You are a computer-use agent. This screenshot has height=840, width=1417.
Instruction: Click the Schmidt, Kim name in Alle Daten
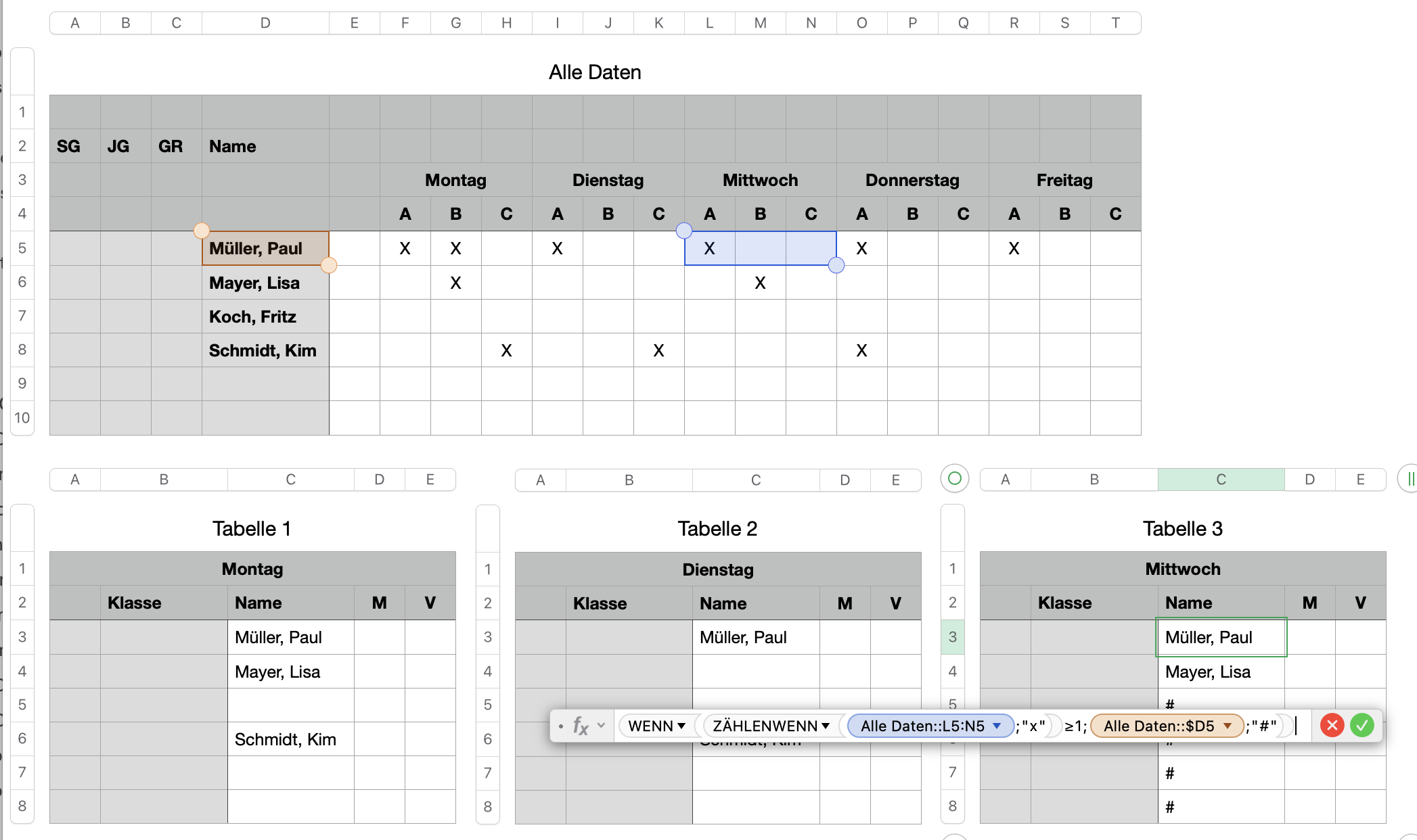[263, 350]
